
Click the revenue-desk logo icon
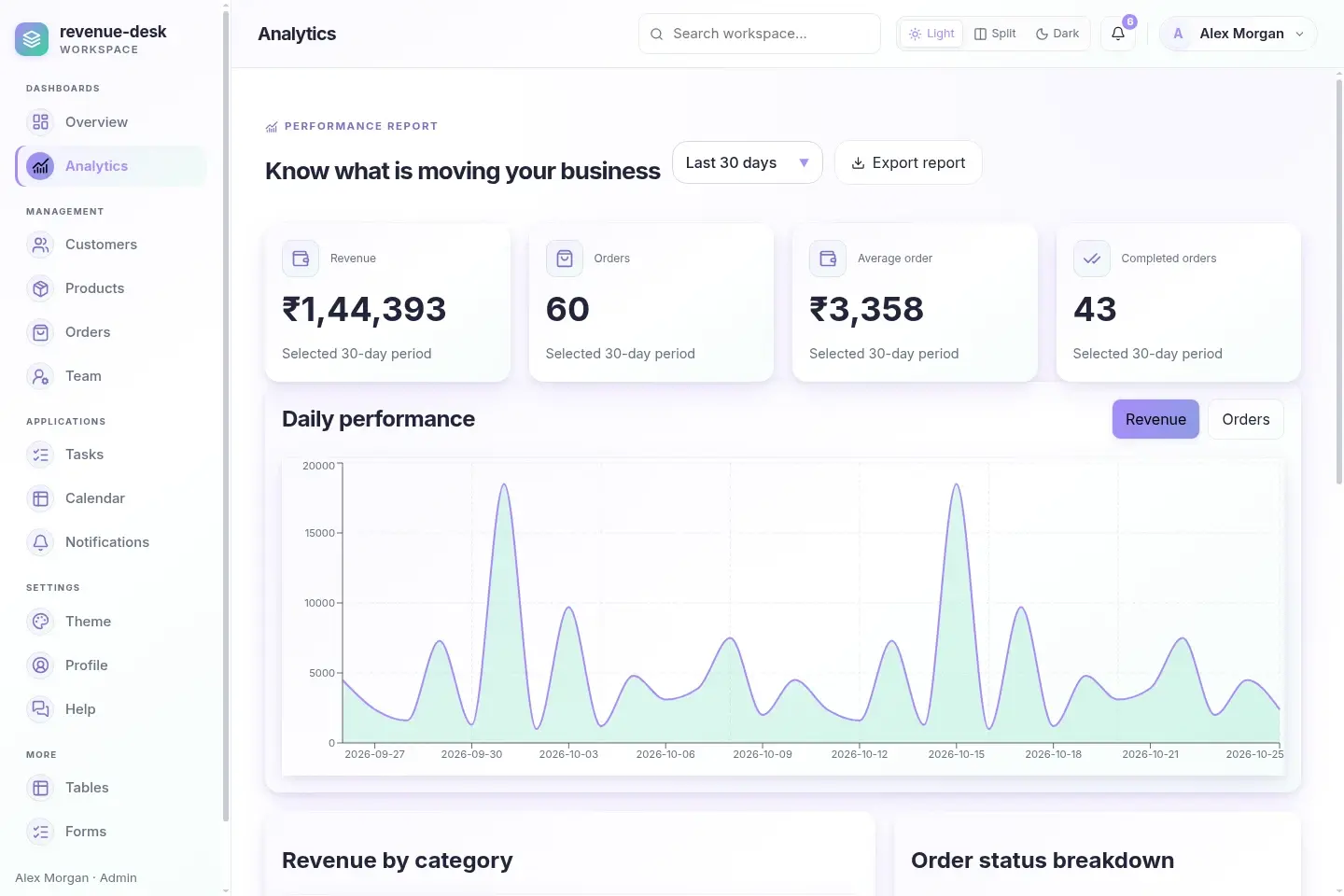[x=32, y=39]
